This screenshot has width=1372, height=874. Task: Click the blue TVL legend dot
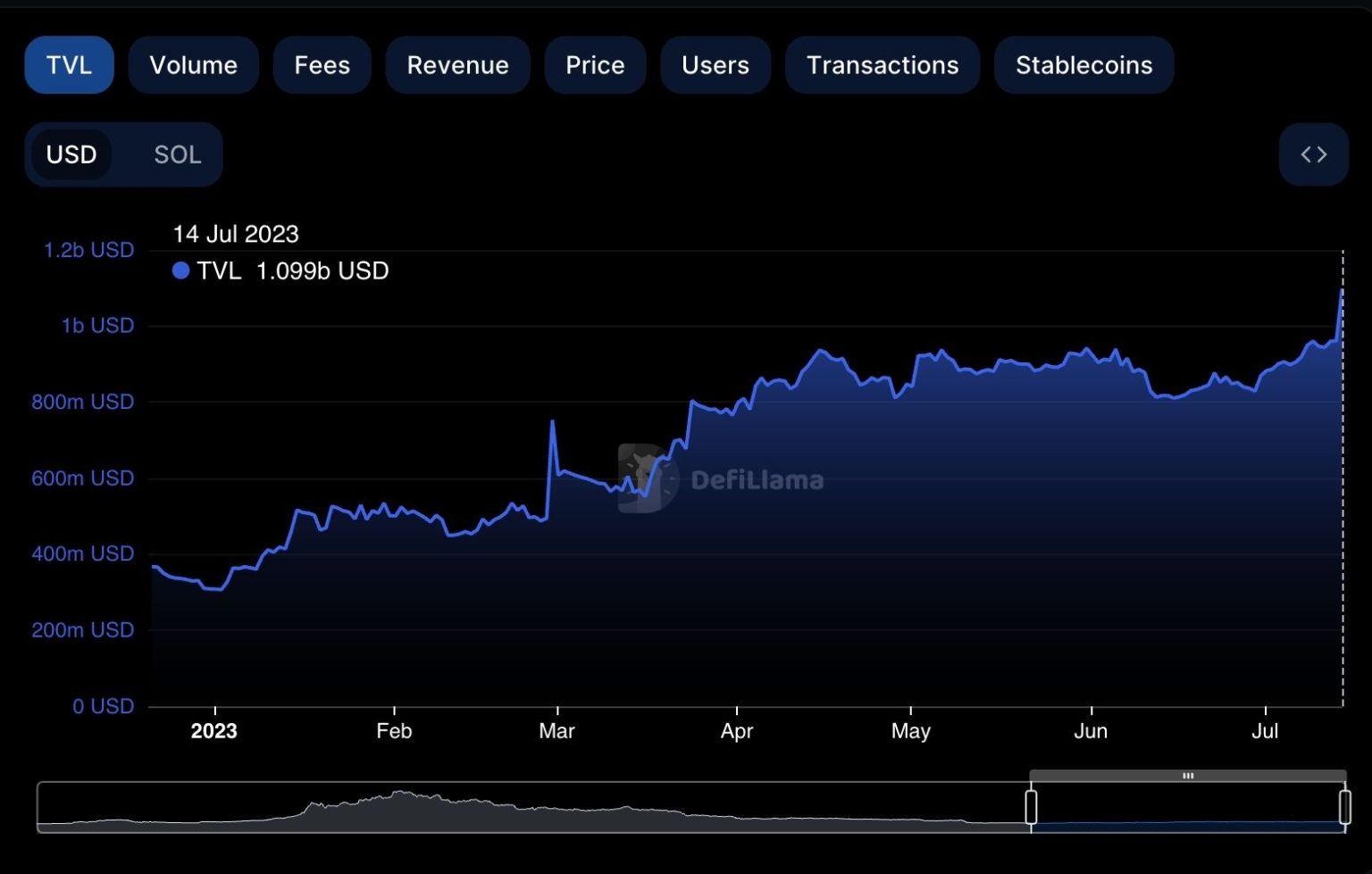pyautogui.click(x=180, y=271)
